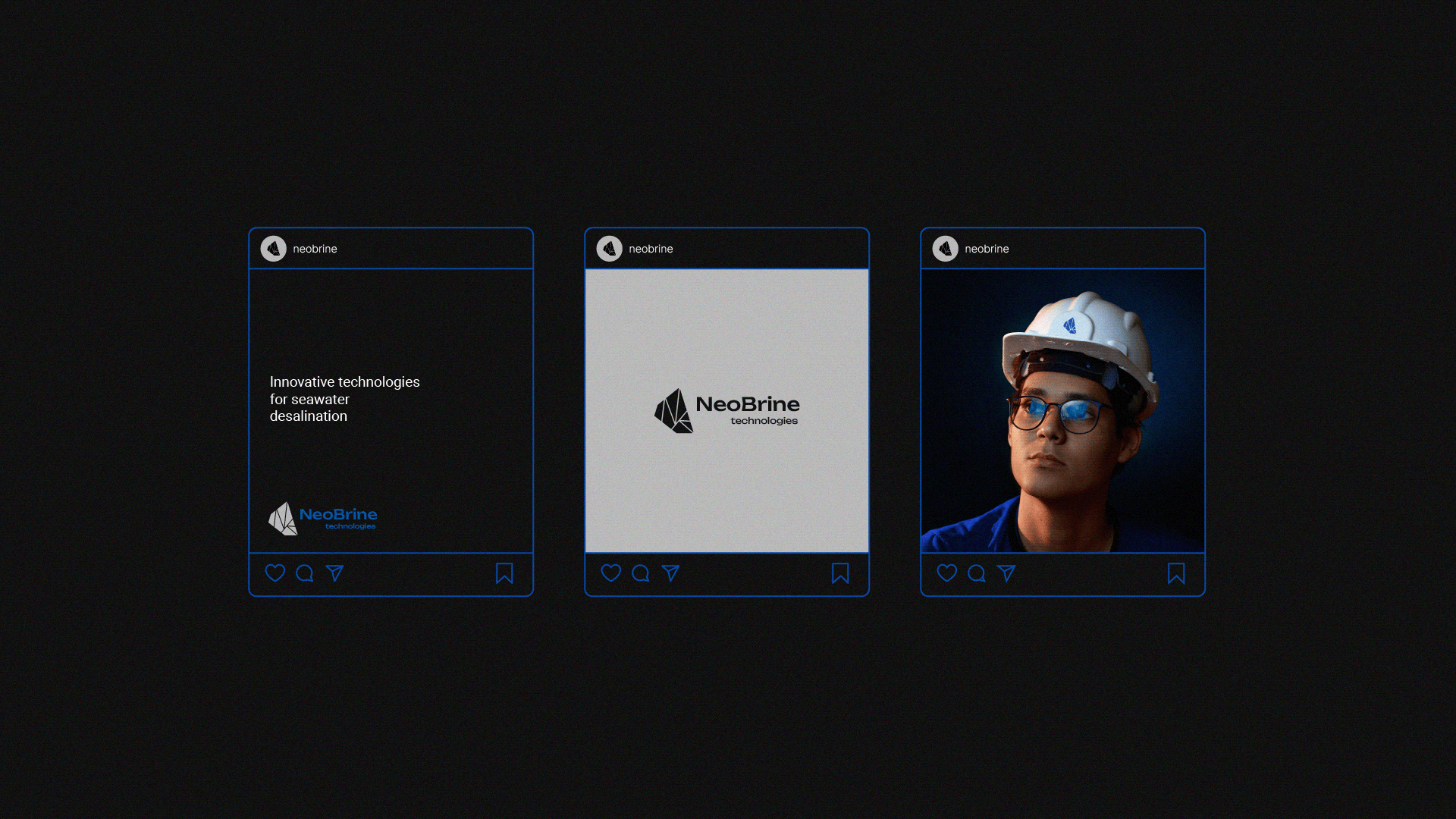Comment on the middle logo post
1456x819 pixels.
pos(641,573)
